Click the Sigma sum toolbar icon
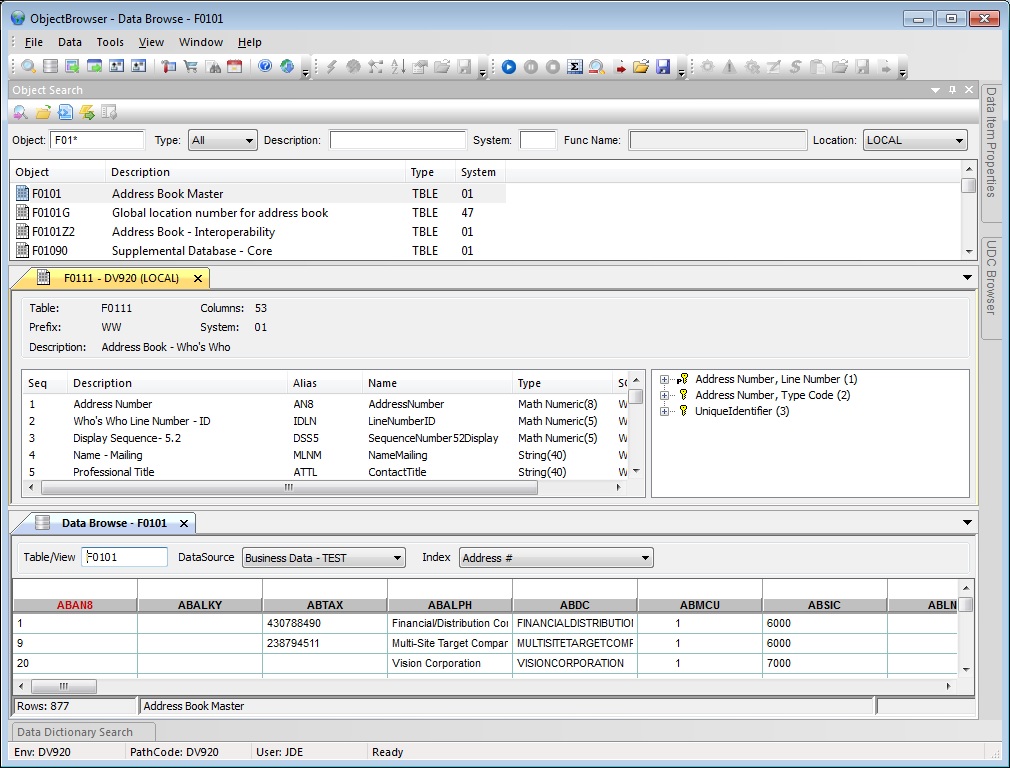1010x768 pixels. point(575,67)
